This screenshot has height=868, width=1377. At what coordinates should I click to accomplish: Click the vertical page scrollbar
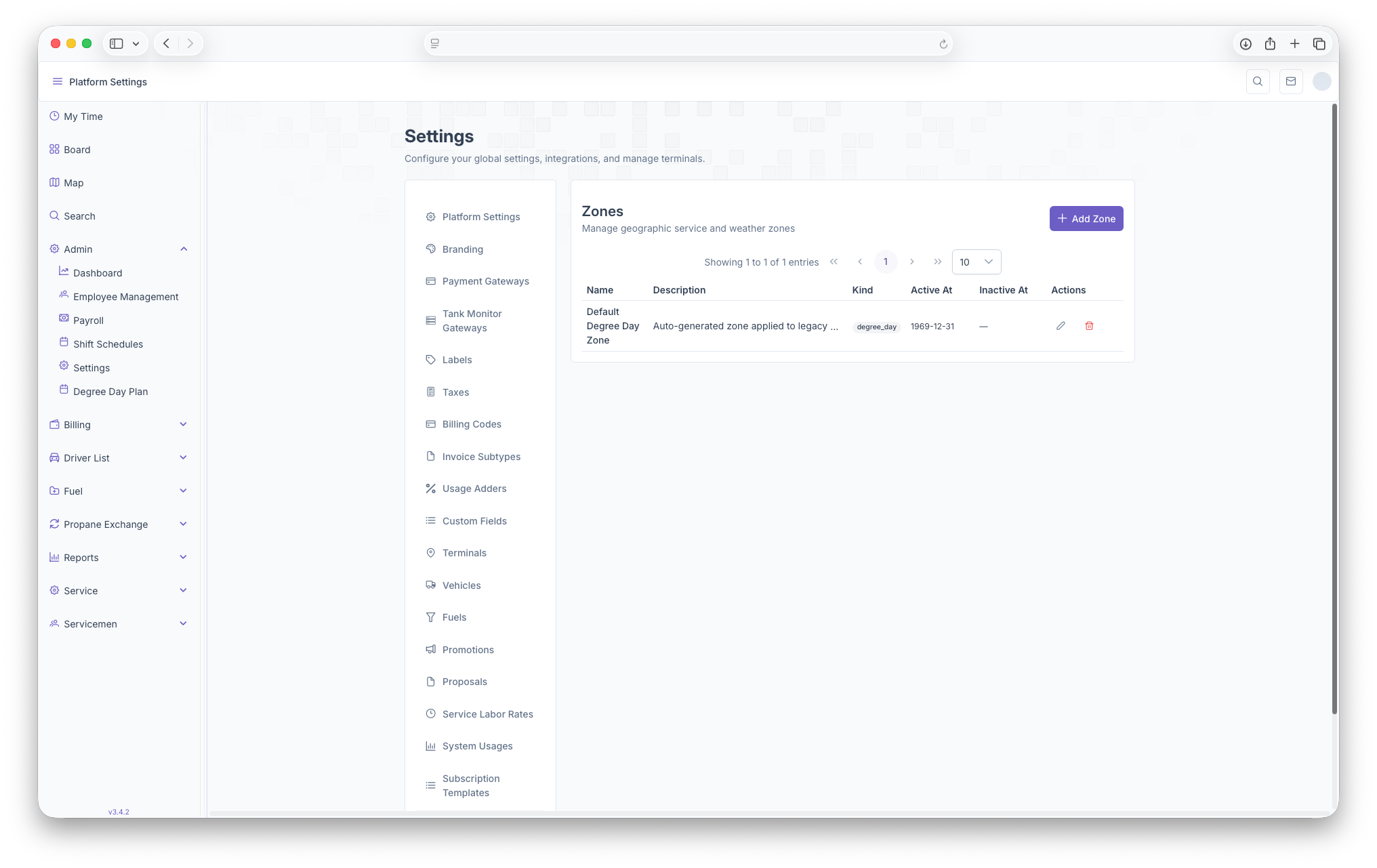tap(1334, 407)
